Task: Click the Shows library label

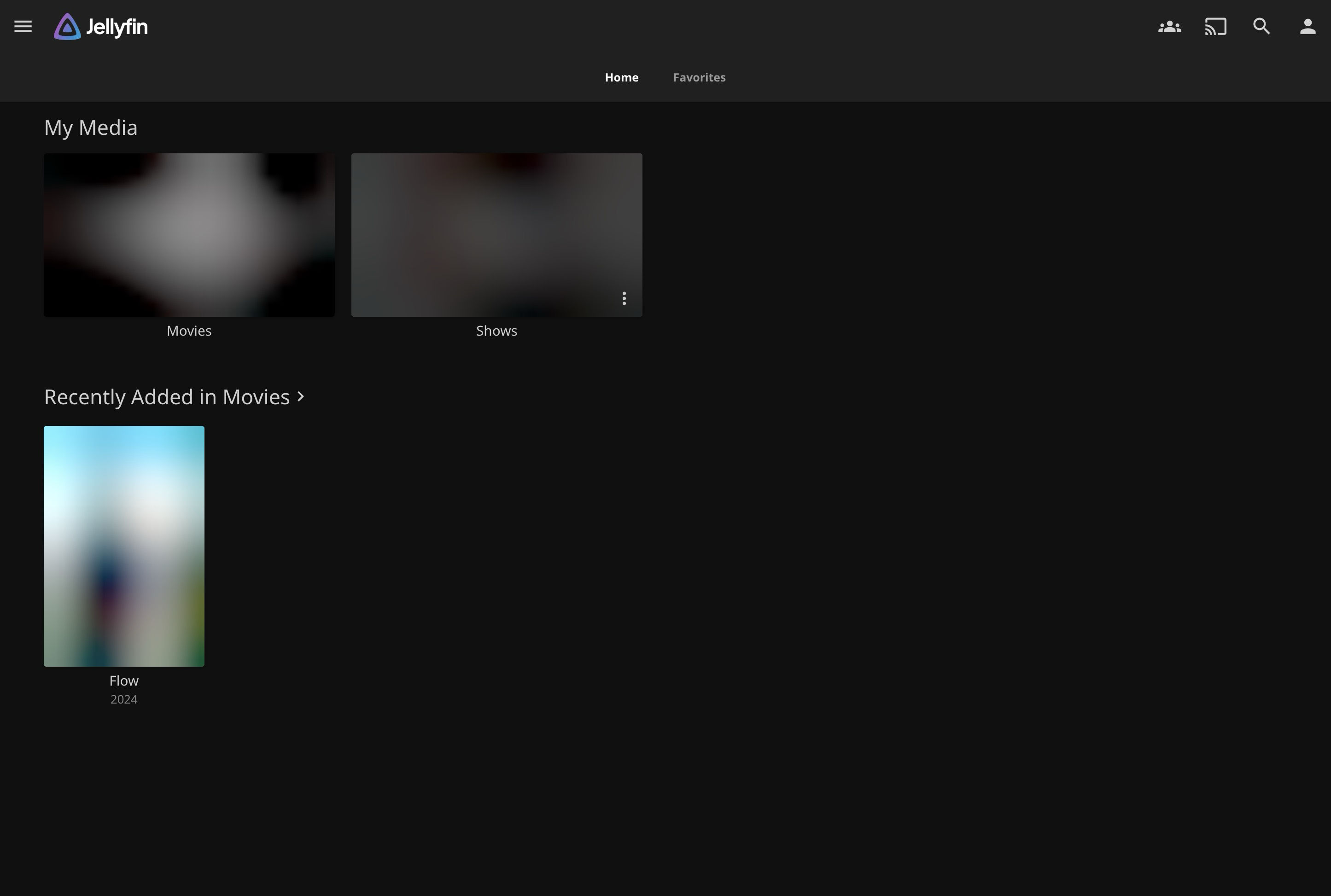Action: pyautogui.click(x=496, y=330)
